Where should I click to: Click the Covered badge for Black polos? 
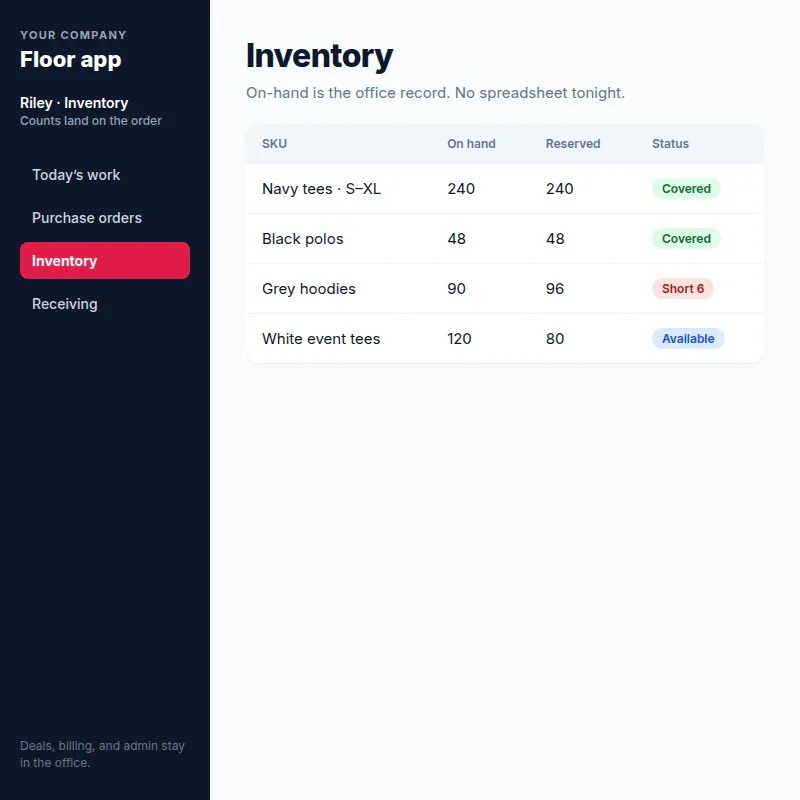tap(686, 239)
